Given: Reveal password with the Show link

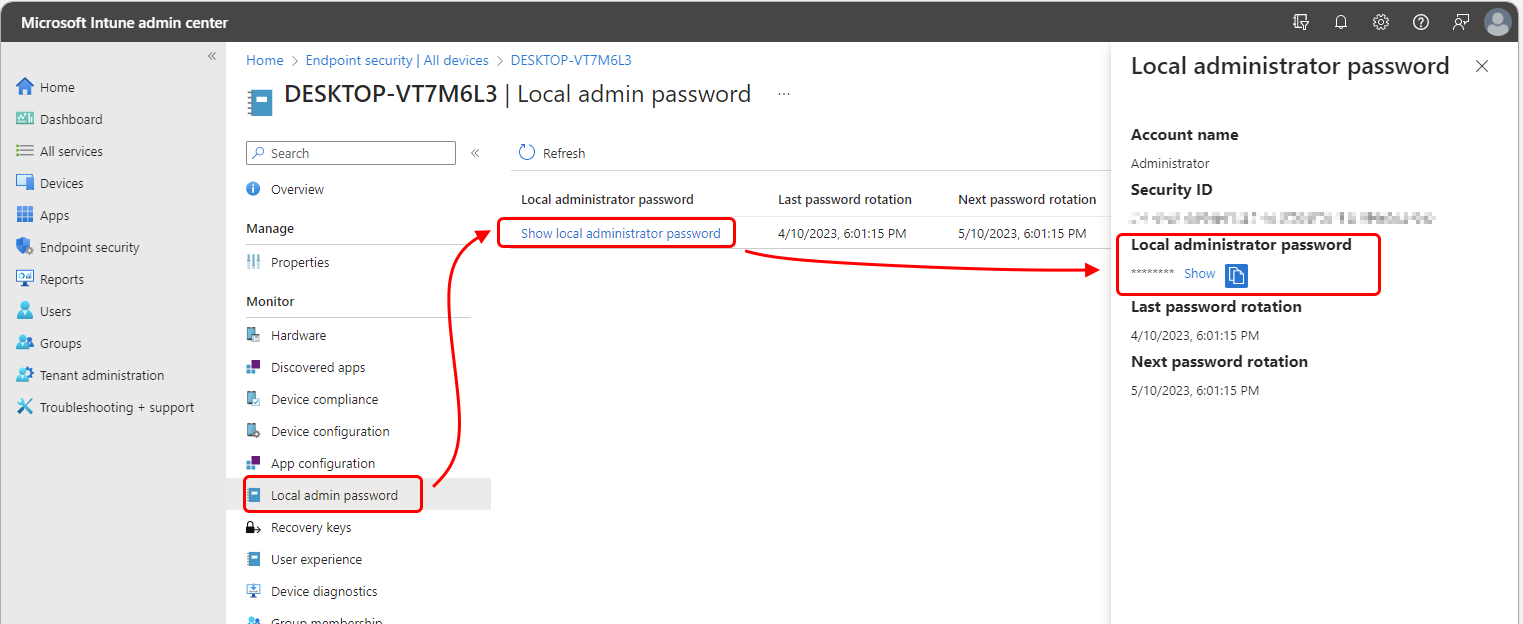Looking at the screenshot, I should 1200,273.
